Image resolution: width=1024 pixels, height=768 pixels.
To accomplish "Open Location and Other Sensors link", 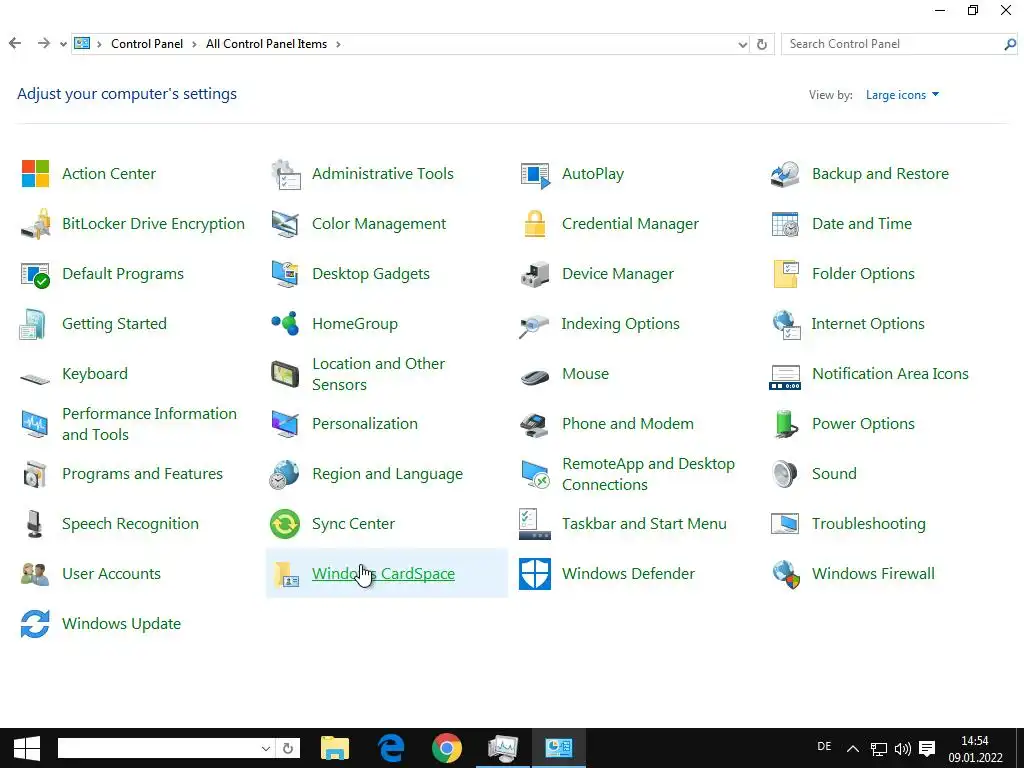I will (378, 374).
